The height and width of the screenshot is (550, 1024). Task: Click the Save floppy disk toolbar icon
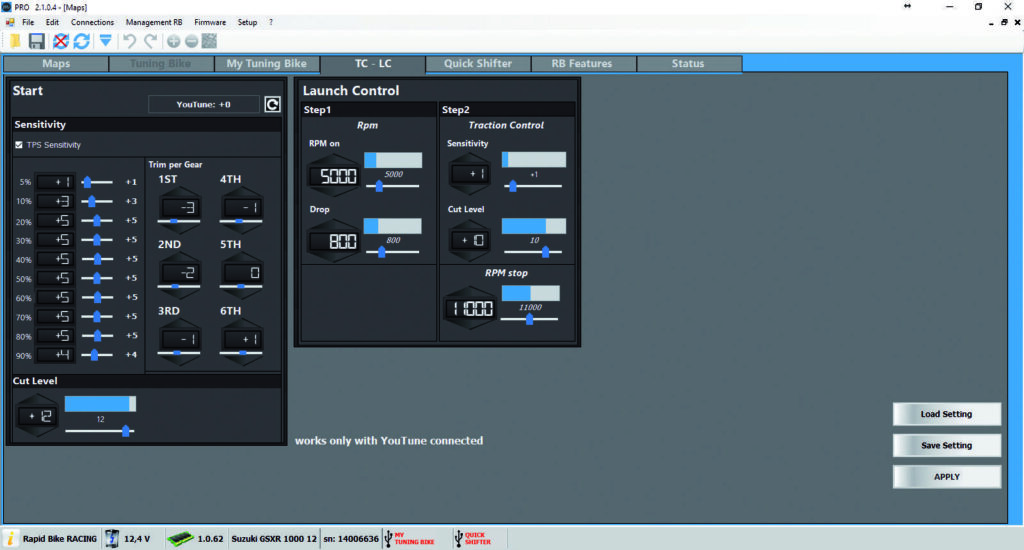click(x=36, y=41)
